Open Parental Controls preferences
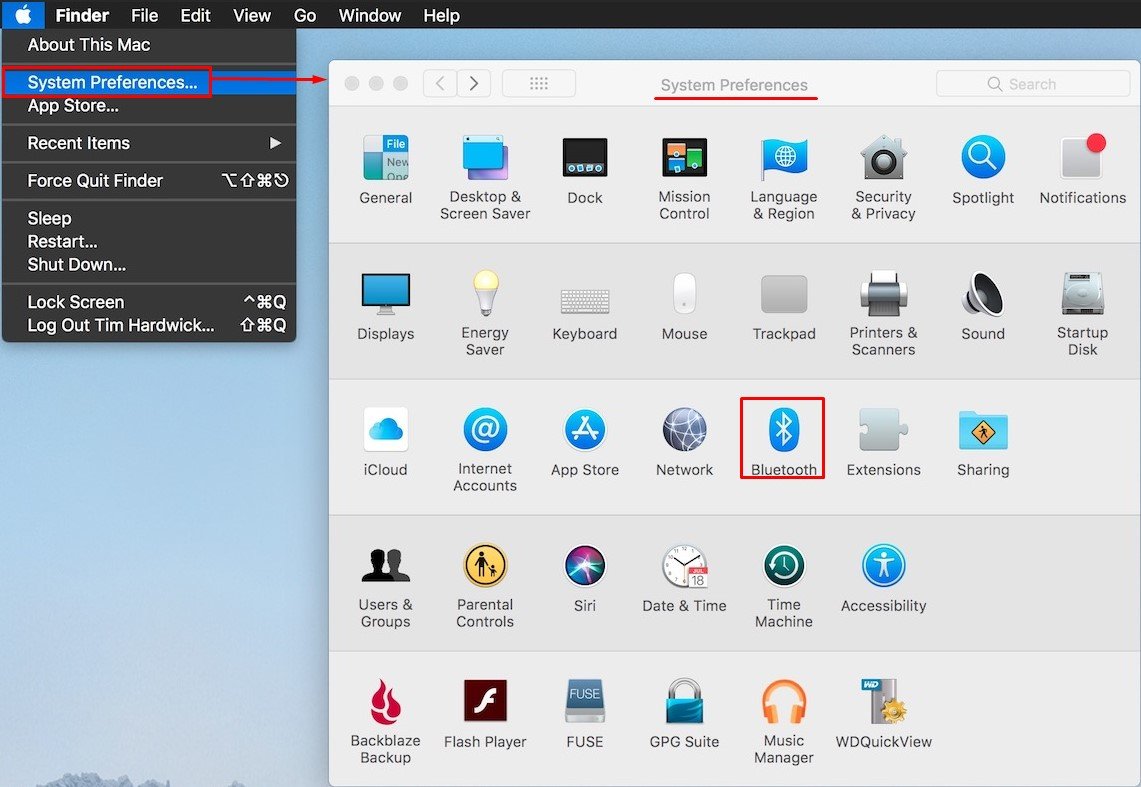The width and height of the screenshot is (1141, 787). coord(485,586)
